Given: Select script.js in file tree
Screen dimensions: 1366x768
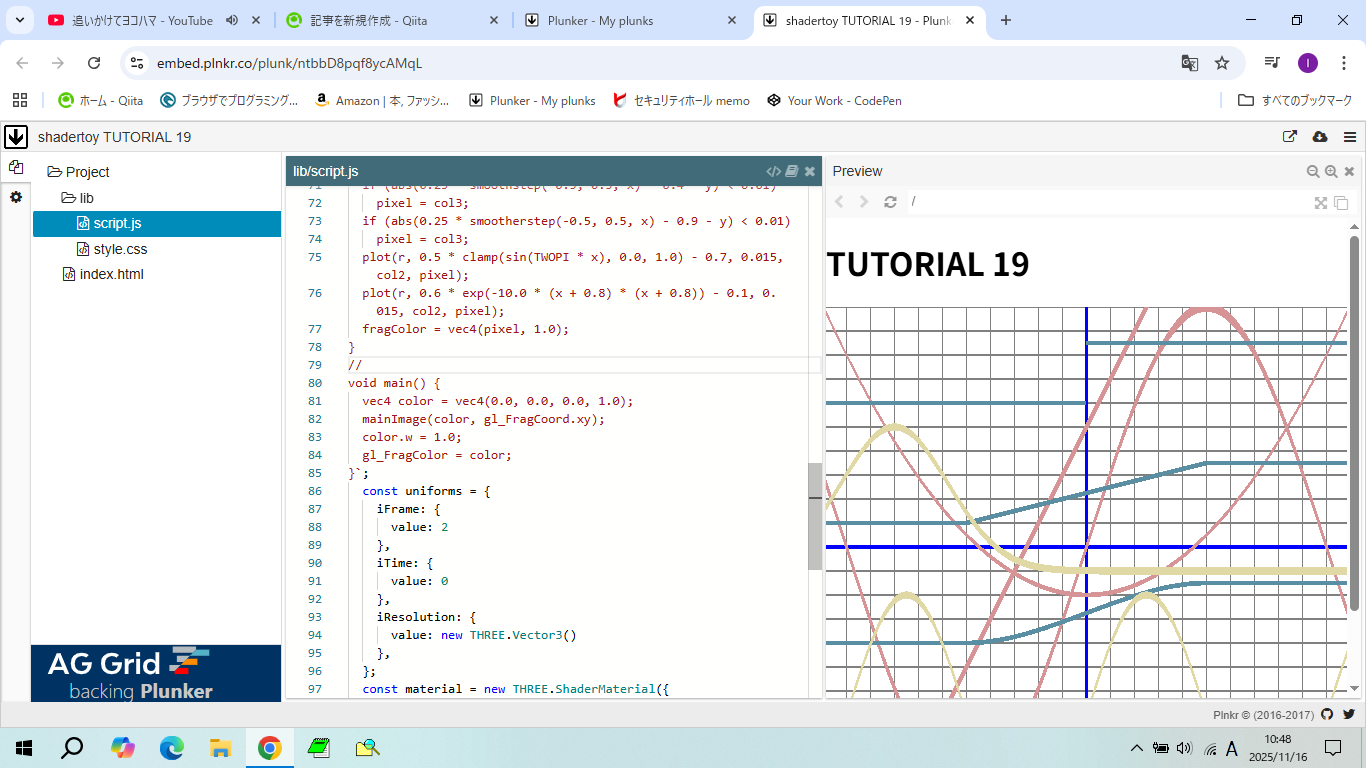Looking at the screenshot, I should click(x=157, y=224).
